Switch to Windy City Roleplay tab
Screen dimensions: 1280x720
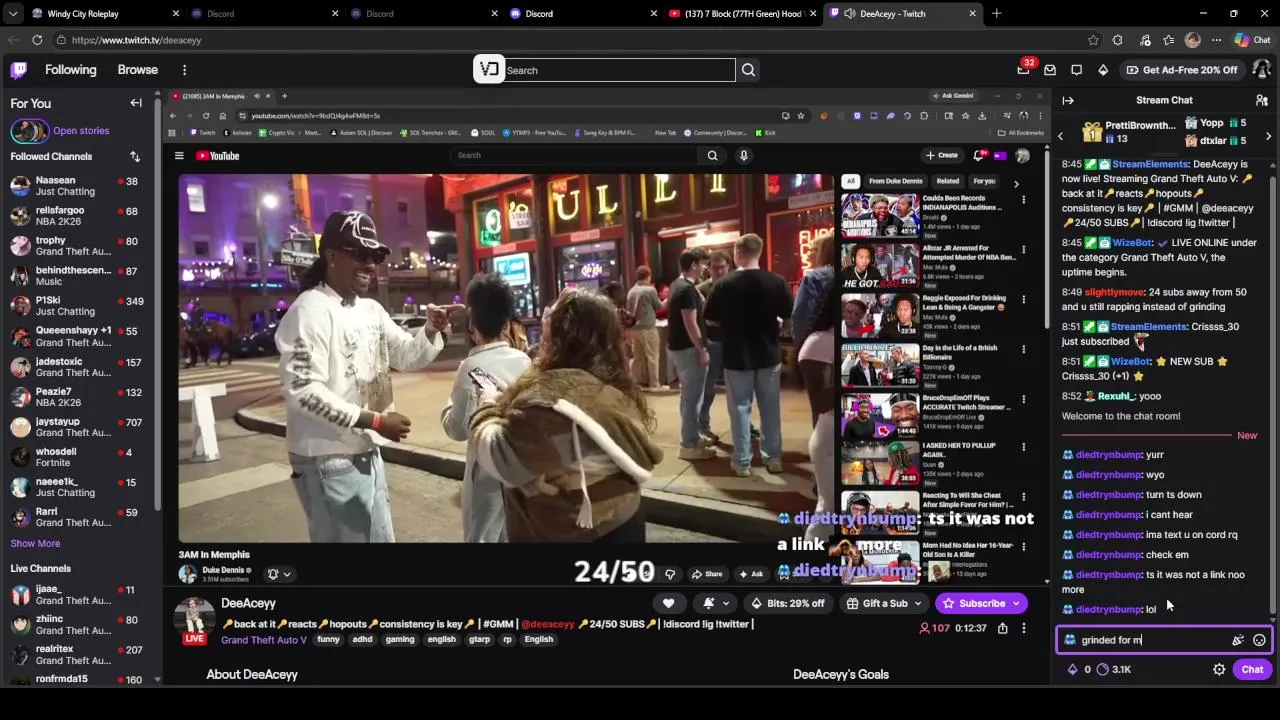pyautogui.click(x=94, y=14)
